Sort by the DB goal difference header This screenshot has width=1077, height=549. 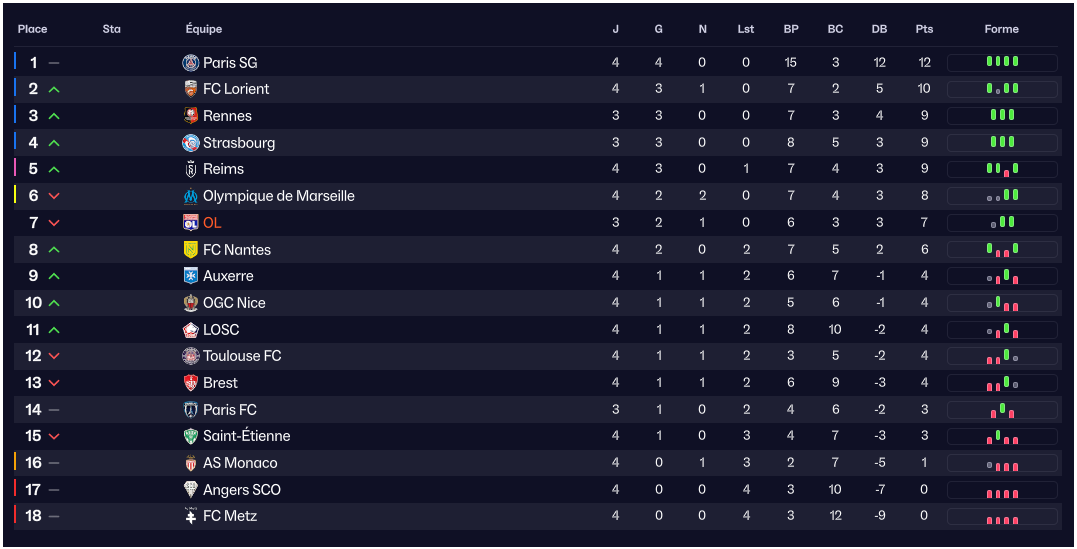click(x=879, y=29)
